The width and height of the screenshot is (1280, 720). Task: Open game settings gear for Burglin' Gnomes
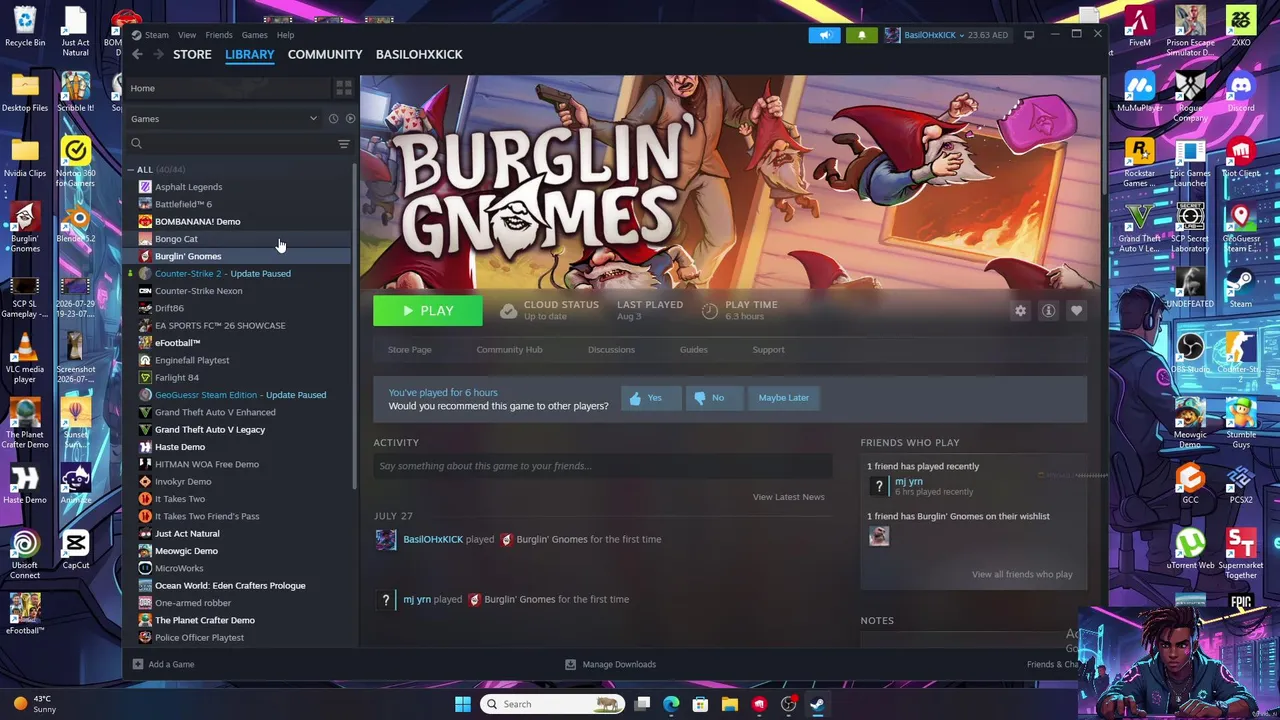point(1020,311)
